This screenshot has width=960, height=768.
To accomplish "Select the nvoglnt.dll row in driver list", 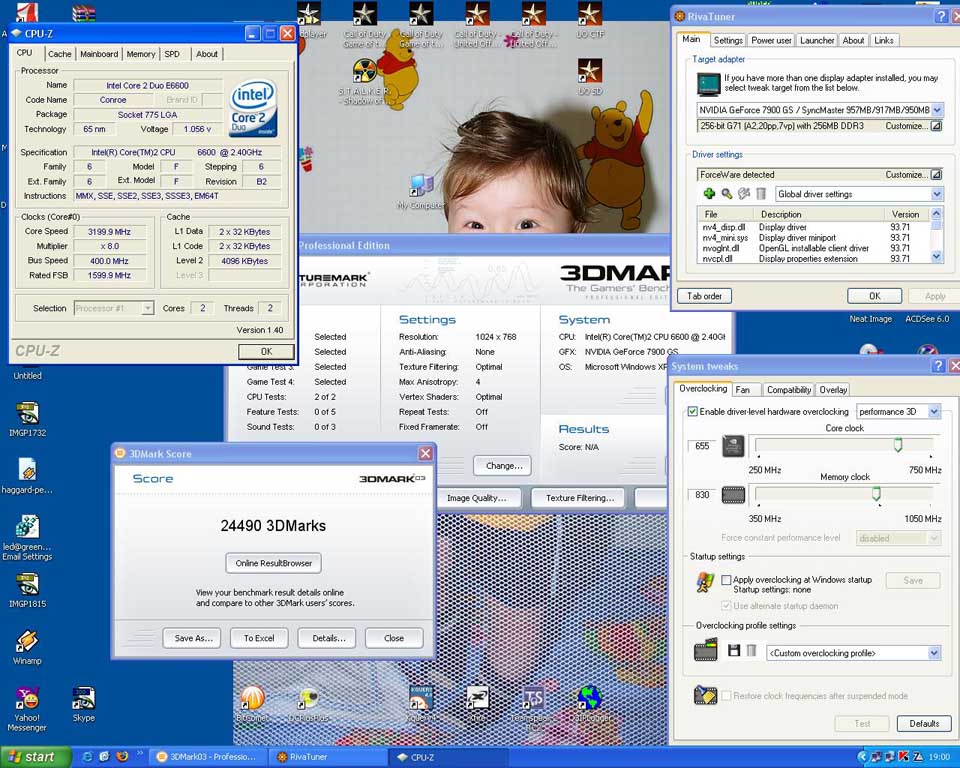I will (813, 248).
